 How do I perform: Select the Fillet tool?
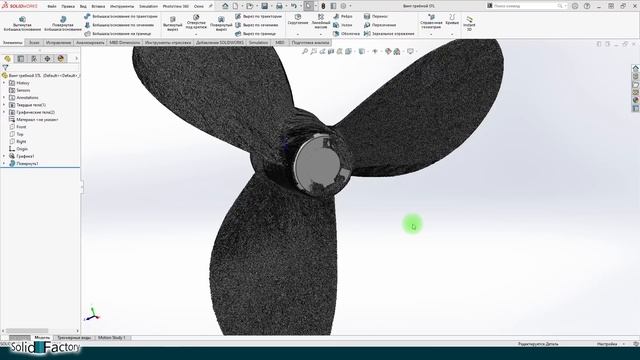(298, 20)
